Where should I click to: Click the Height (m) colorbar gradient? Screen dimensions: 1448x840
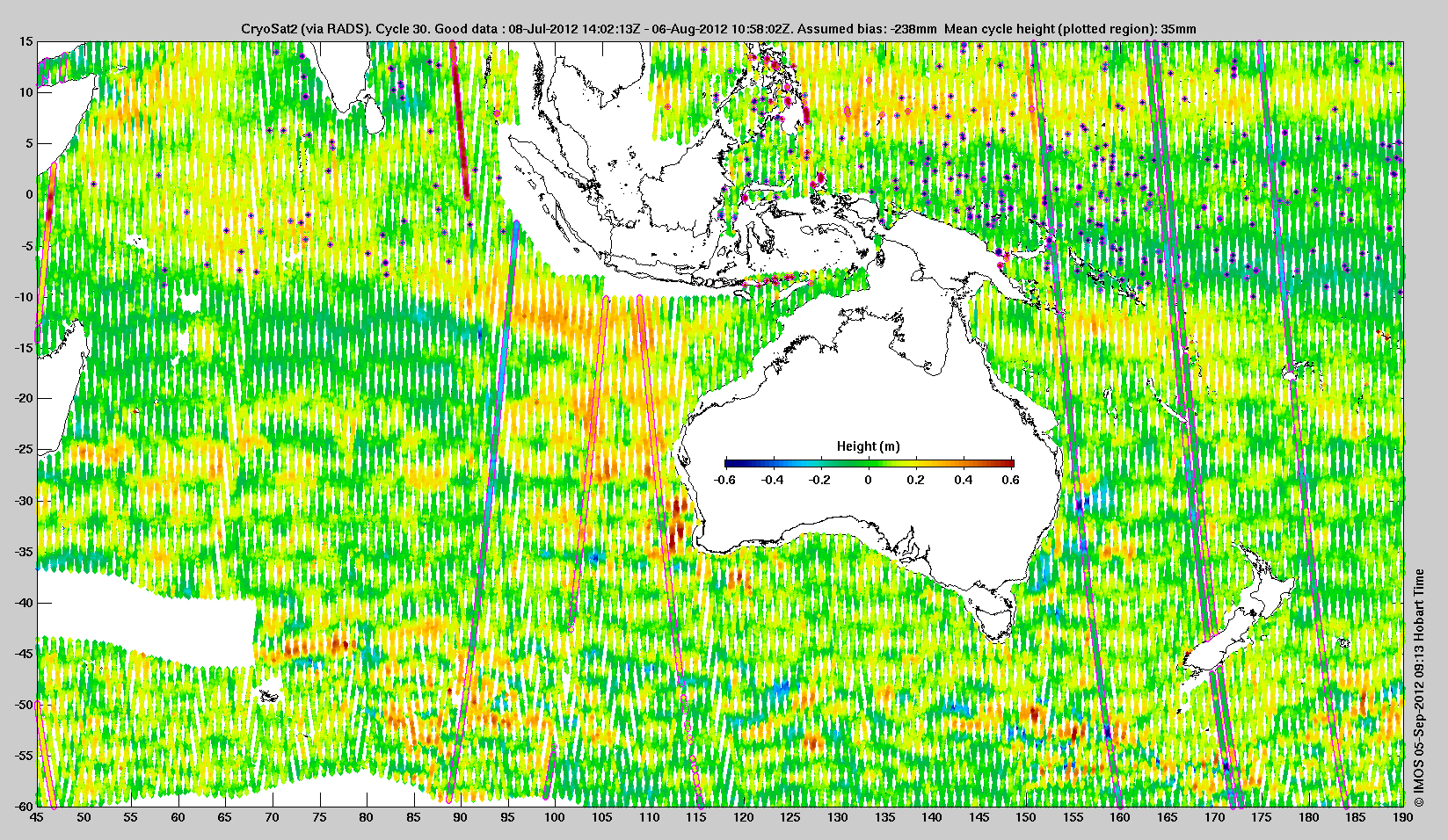pos(869,463)
